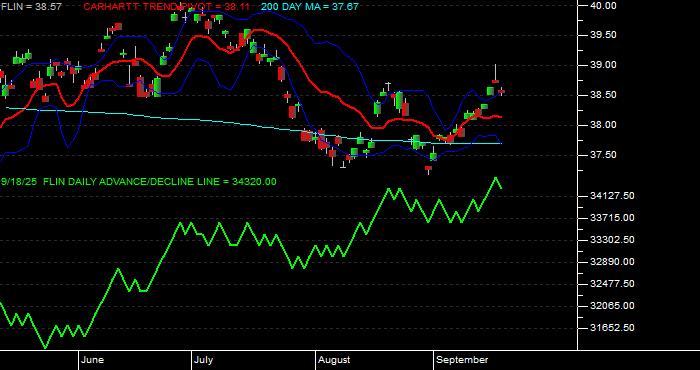Image resolution: width=700 pixels, height=370 pixels.
Task: Click the FLIN = 38.57 price label
Action: 31,7
